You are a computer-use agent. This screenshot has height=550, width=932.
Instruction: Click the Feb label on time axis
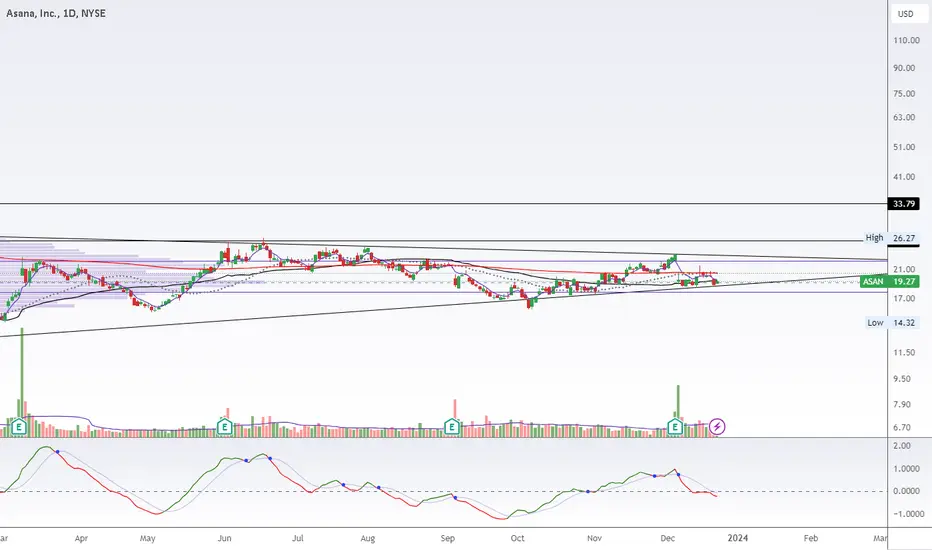(811, 538)
